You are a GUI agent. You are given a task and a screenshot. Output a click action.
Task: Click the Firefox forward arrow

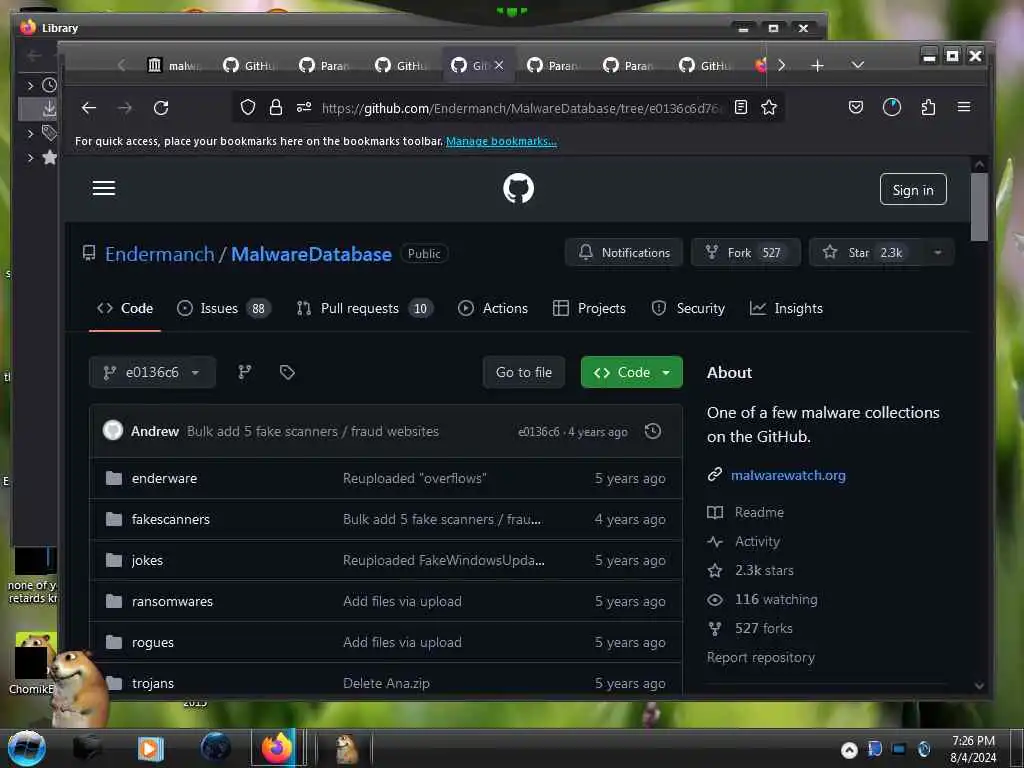coord(125,108)
